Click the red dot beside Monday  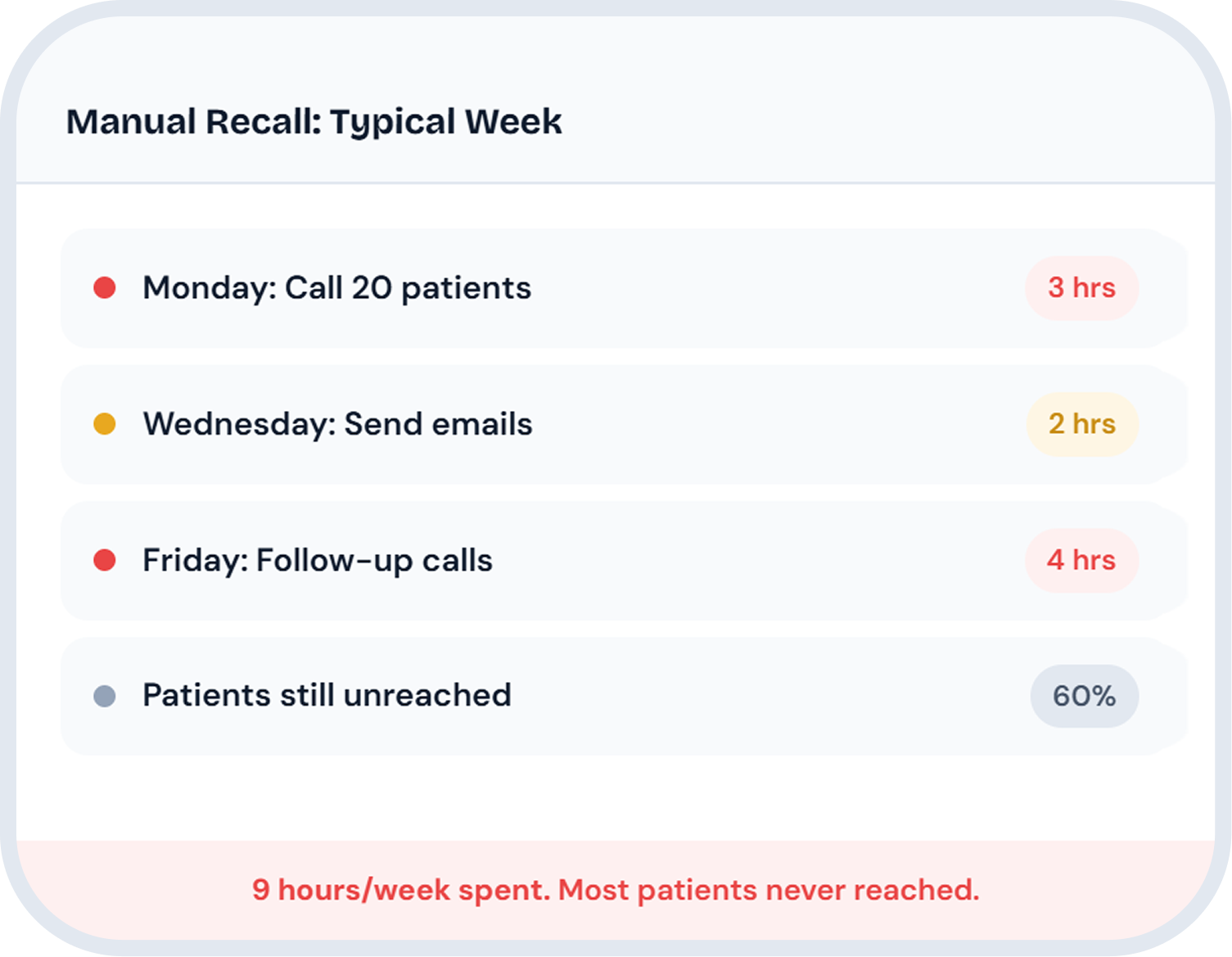tap(105, 288)
